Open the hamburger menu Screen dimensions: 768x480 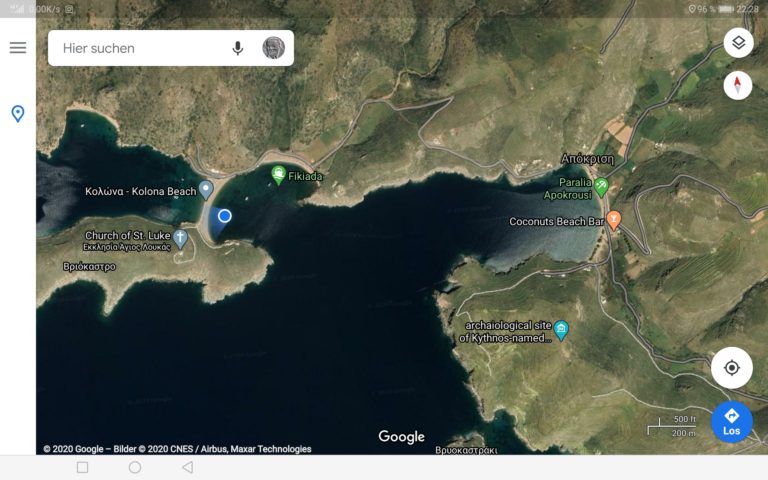pos(18,48)
